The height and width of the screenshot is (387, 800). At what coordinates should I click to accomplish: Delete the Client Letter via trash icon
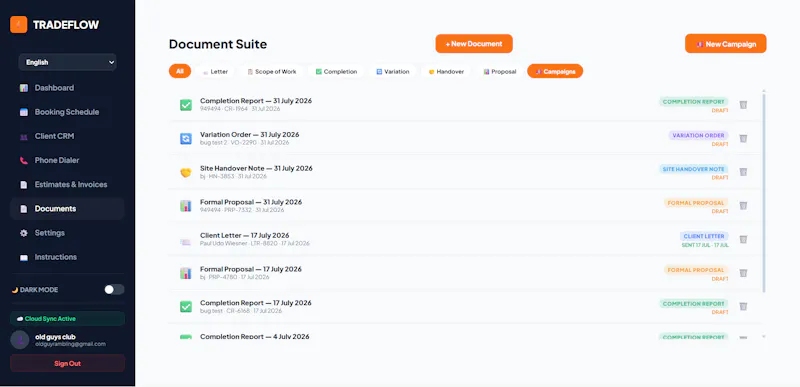[743, 239]
